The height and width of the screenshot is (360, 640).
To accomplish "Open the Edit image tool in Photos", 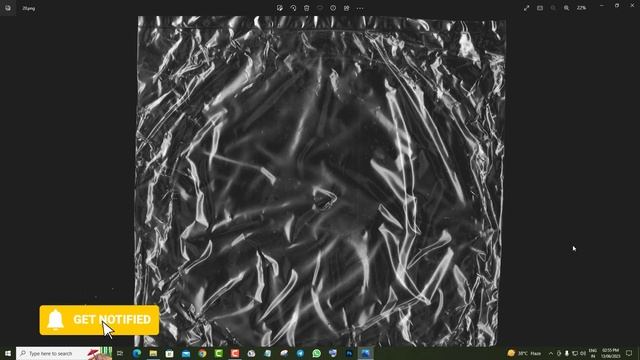I will click(x=280, y=8).
